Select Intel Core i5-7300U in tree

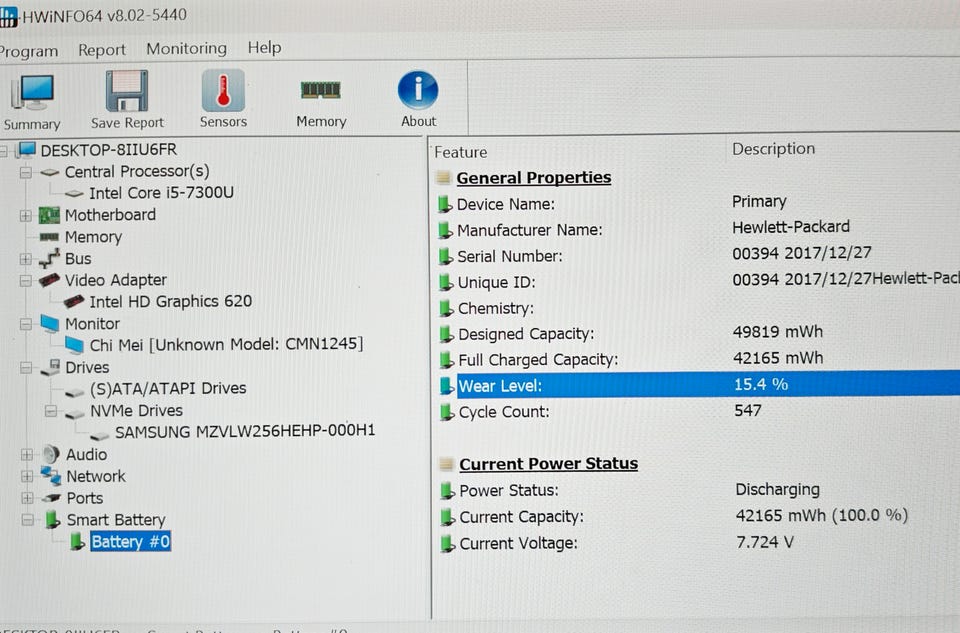[x=161, y=193]
